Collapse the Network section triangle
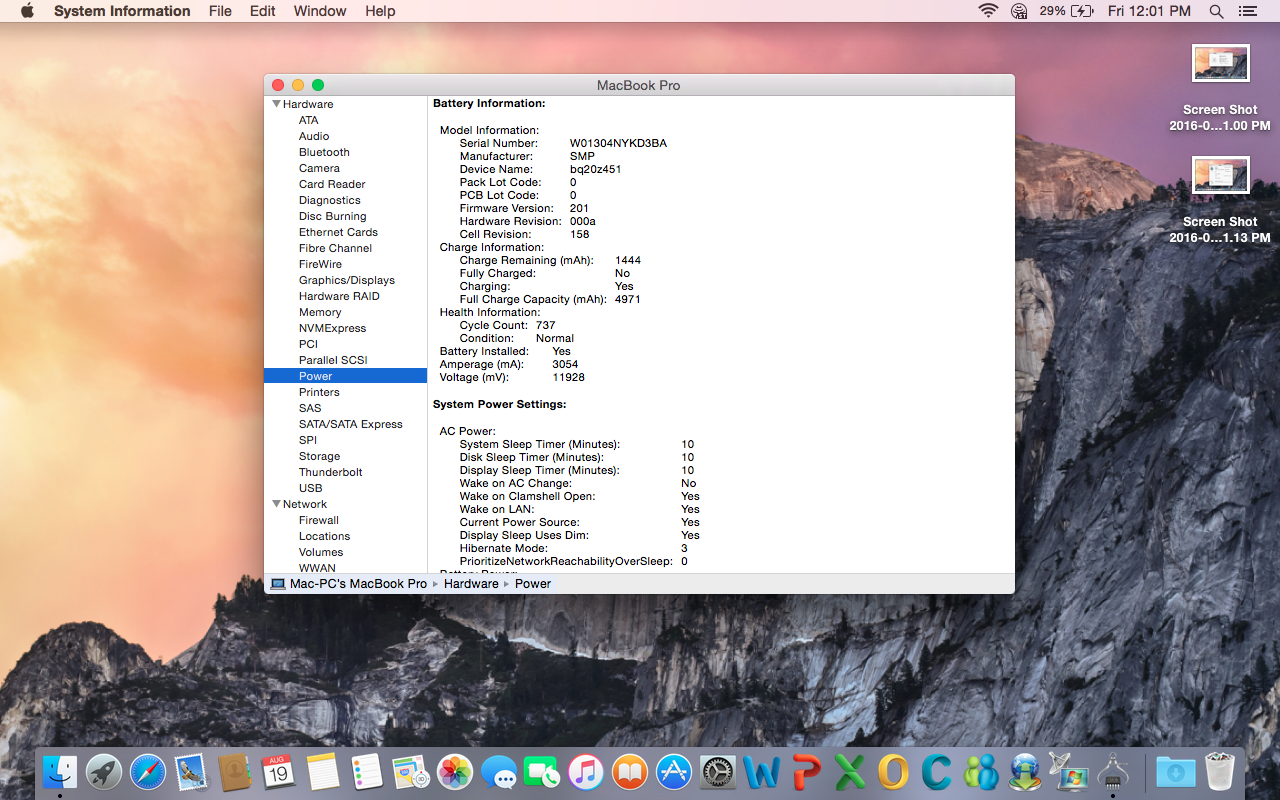 [x=276, y=504]
